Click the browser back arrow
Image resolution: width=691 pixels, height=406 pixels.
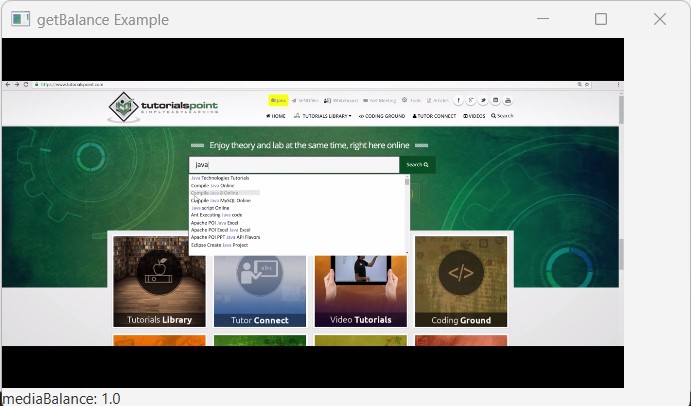click(x=7, y=85)
